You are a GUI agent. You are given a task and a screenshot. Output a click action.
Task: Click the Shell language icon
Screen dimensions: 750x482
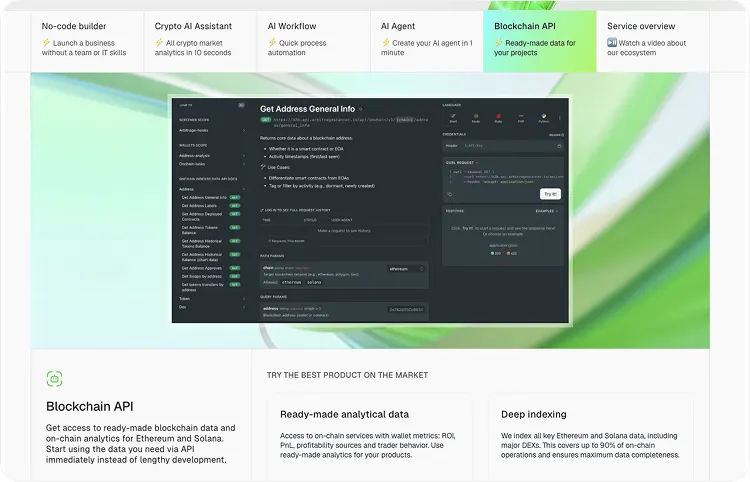coord(453,118)
